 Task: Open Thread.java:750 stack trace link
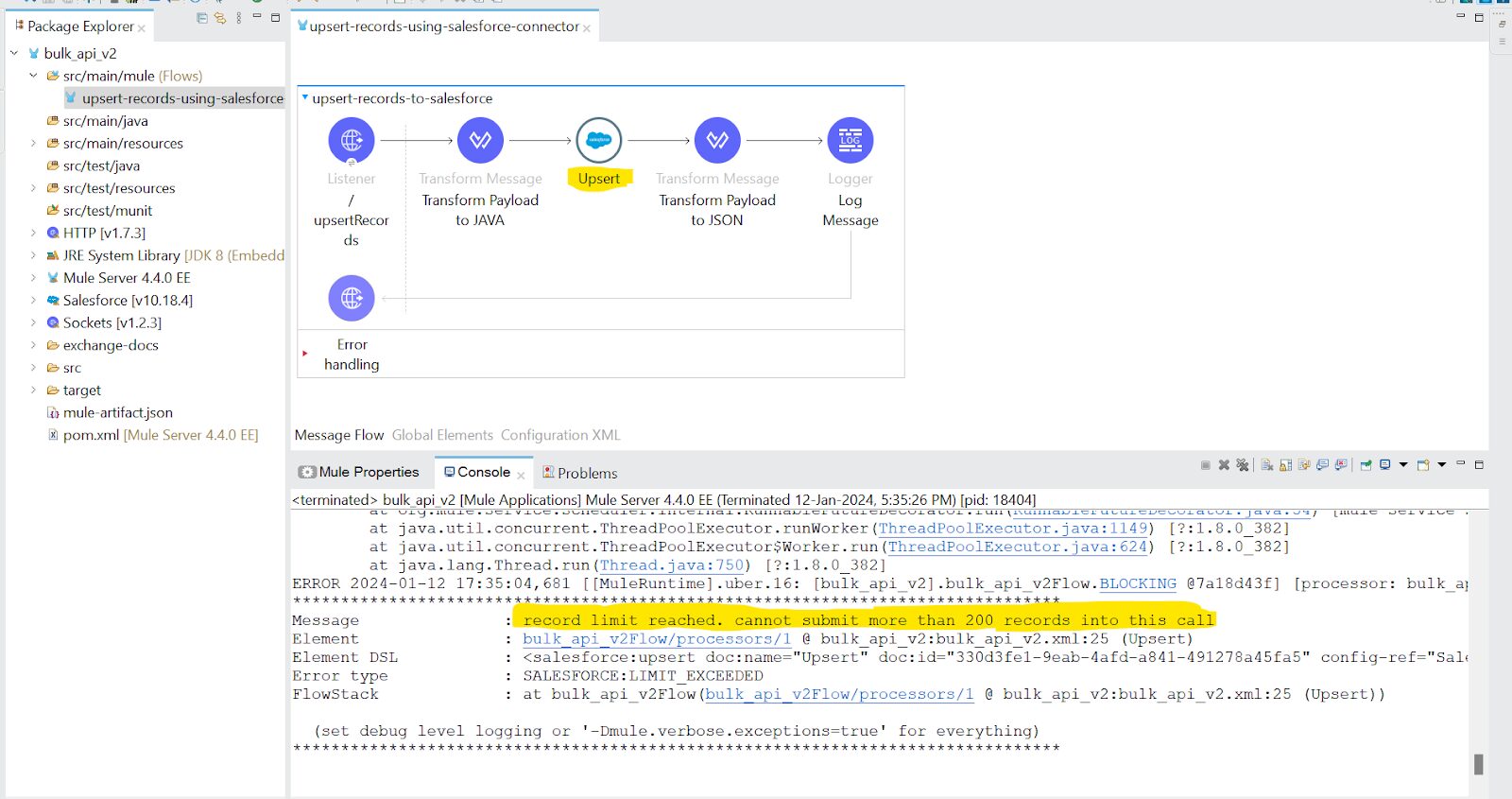pyautogui.click(x=672, y=565)
